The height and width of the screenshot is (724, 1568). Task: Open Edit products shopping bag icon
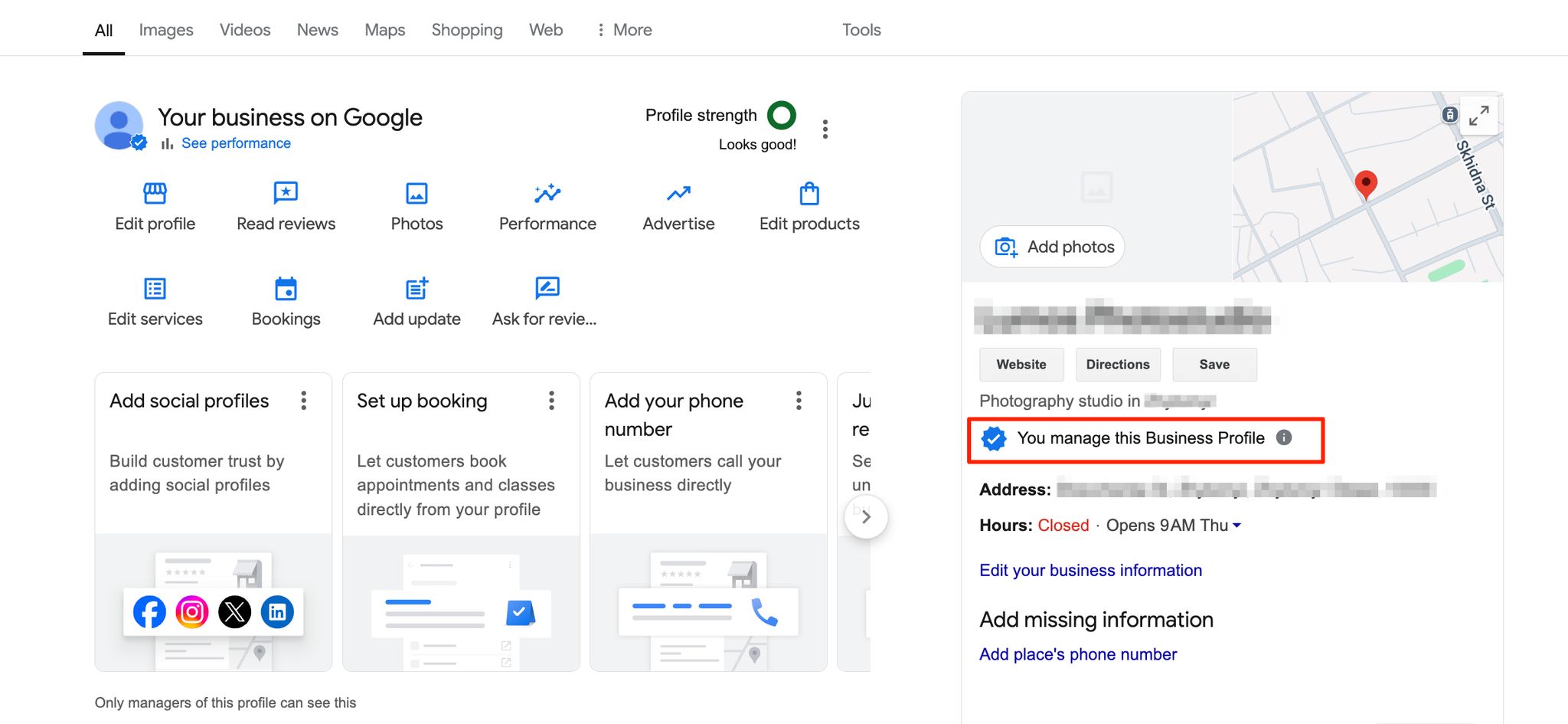tap(809, 193)
